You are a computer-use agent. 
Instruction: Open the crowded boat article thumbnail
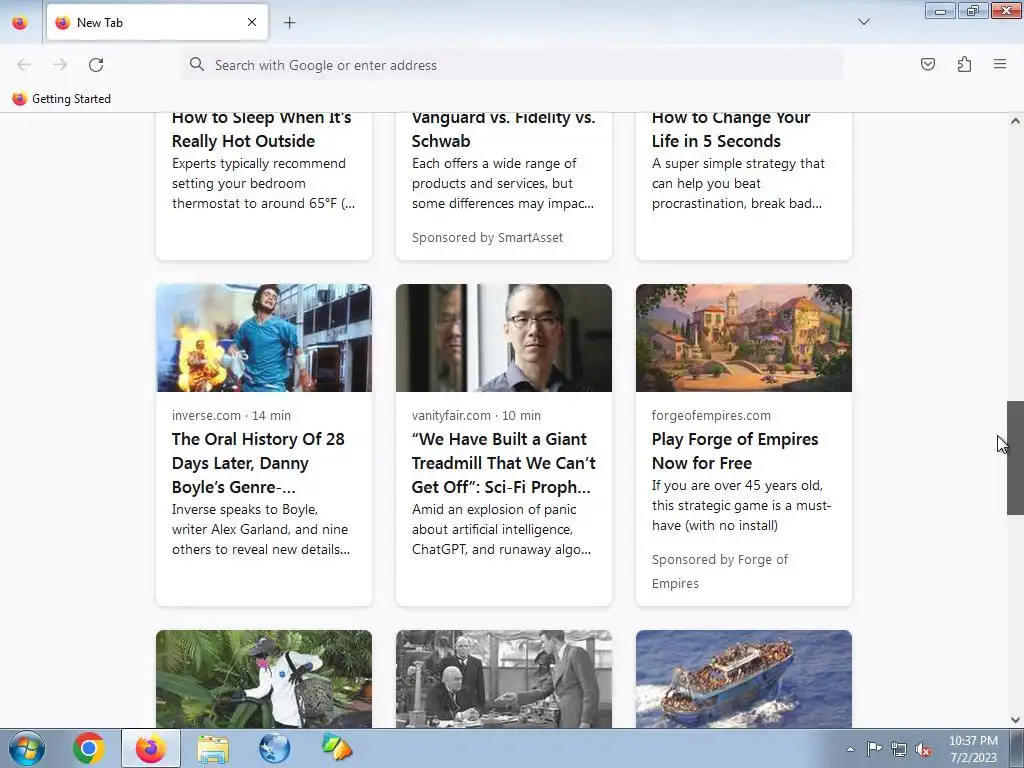(x=744, y=679)
